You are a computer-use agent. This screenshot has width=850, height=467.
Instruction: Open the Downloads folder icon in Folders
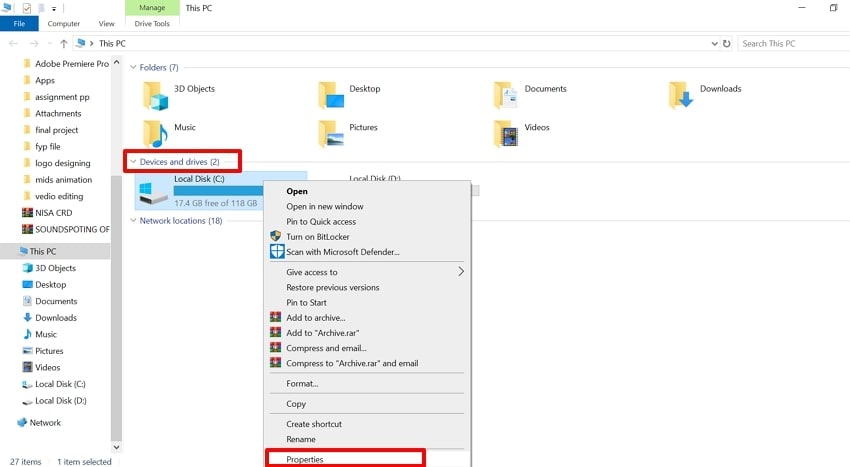tap(681, 95)
